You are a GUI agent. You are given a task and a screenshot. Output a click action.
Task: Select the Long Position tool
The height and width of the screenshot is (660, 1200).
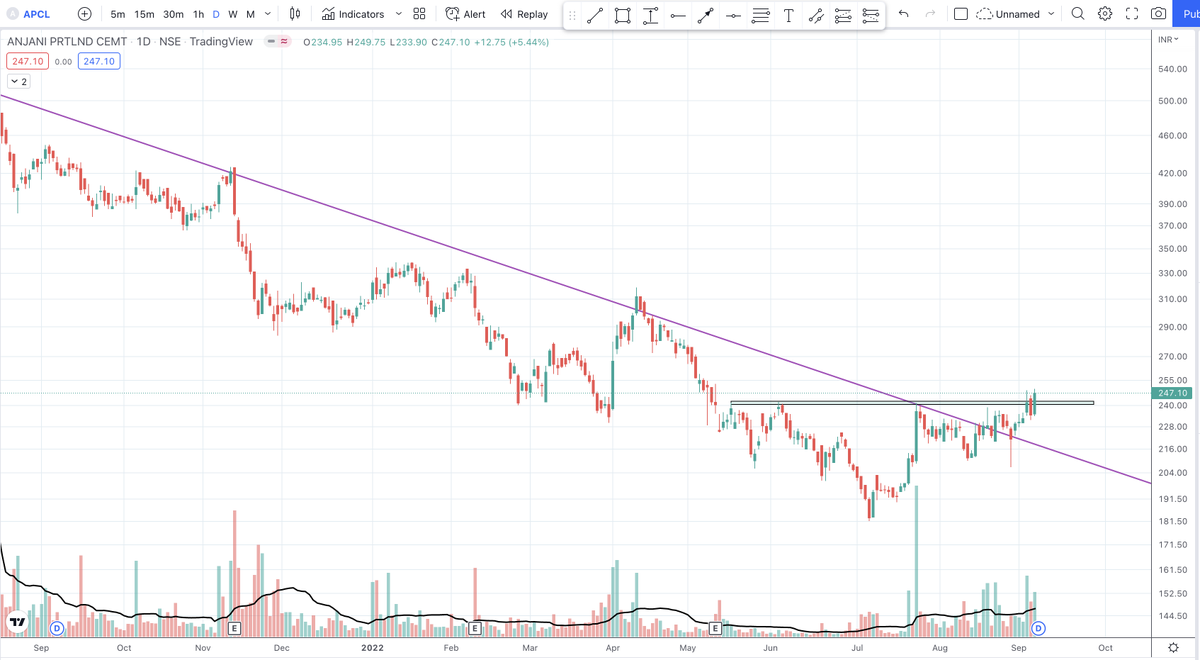(x=843, y=15)
